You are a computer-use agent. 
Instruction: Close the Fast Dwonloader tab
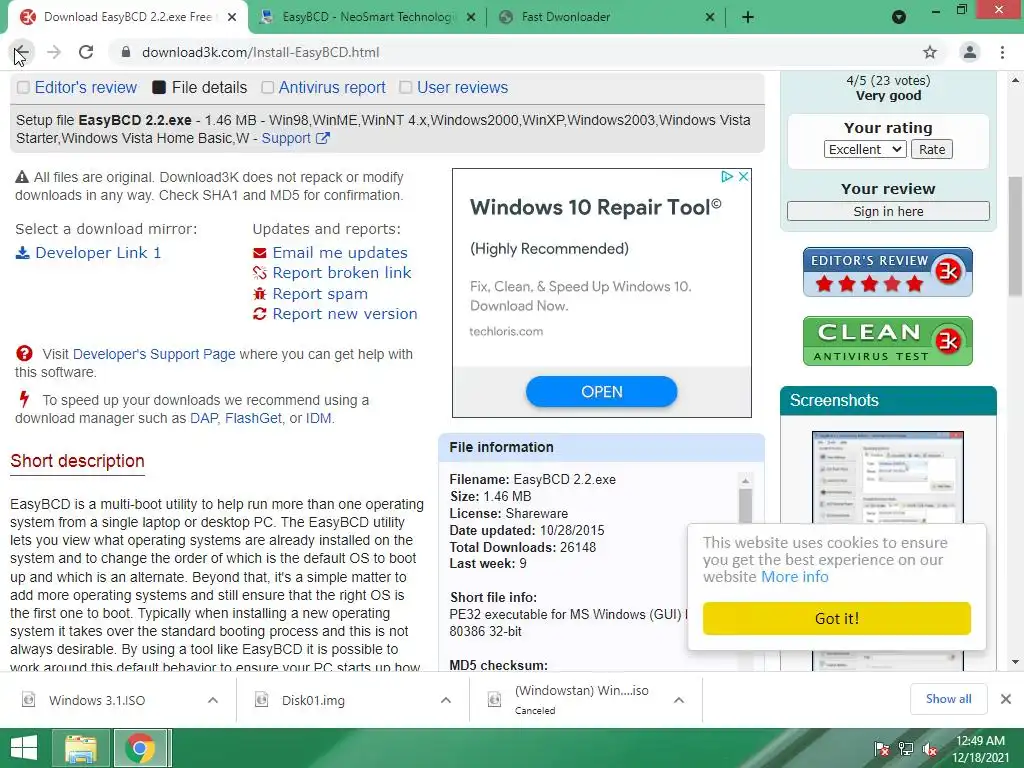710,17
